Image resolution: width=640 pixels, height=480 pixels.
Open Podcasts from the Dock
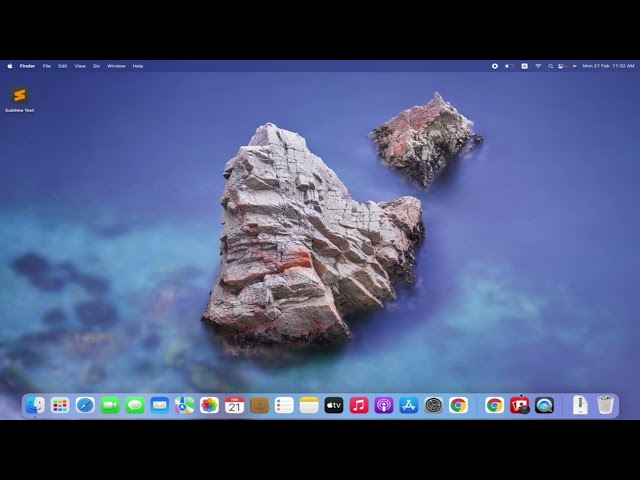(x=384, y=405)
